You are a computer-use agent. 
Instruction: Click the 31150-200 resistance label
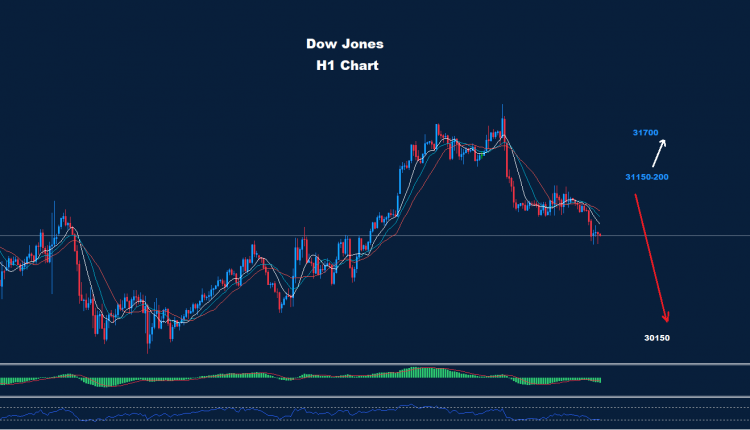(x=646, y=176)
